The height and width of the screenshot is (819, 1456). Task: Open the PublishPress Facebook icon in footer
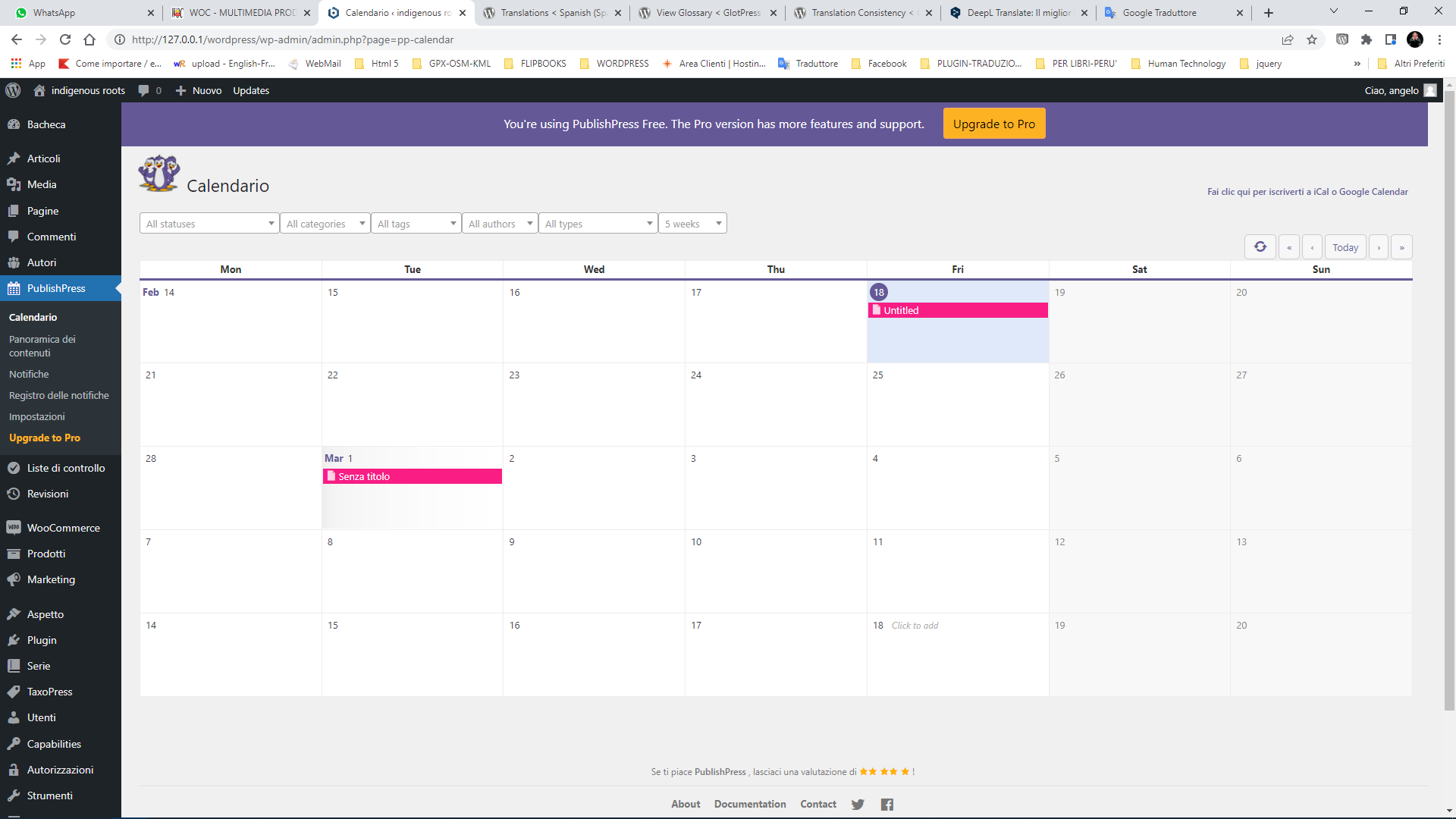pos(886,804)
